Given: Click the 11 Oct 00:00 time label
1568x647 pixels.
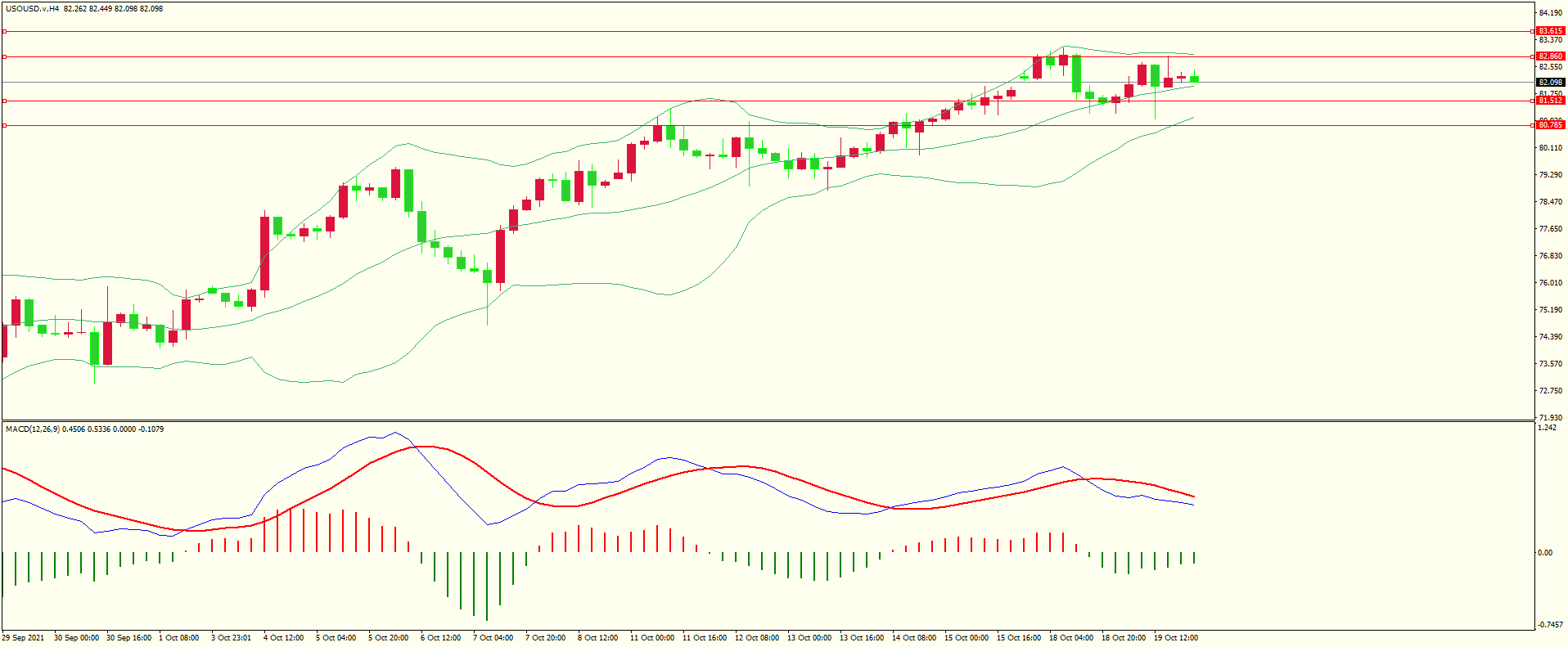Looking at the screenshot, I should (x=651, y=638).
